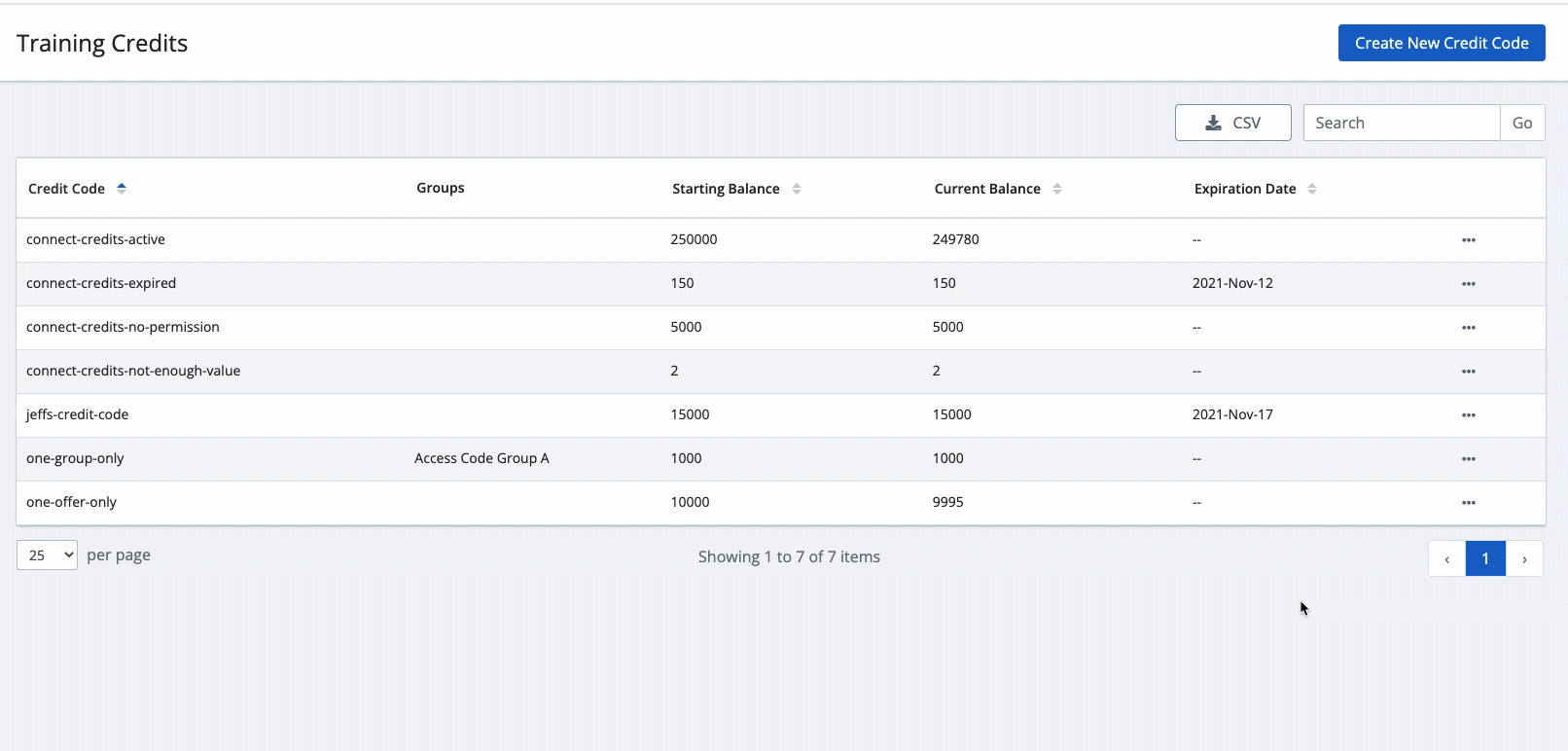Go to previous page arrow

1446,558
